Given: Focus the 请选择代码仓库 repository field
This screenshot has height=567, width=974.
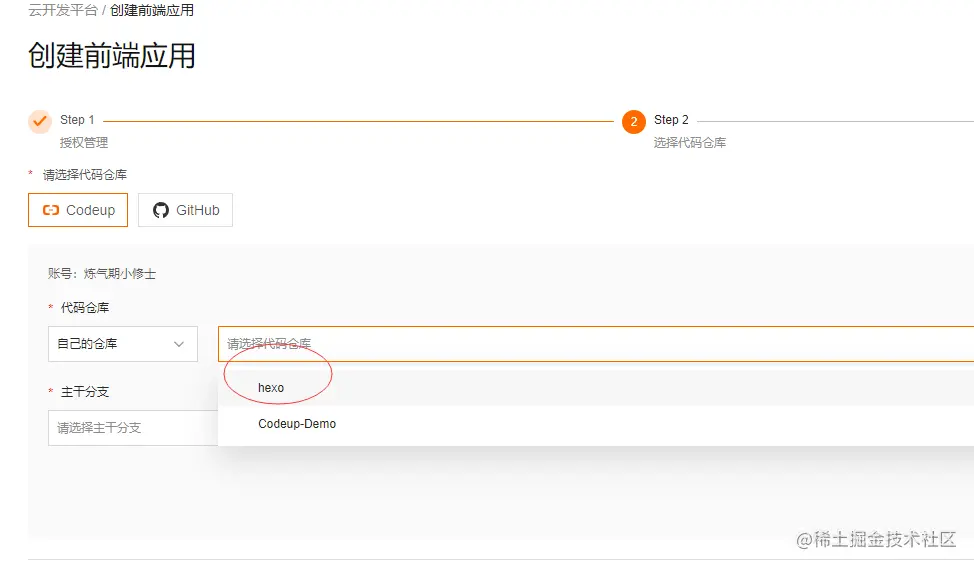Looking at the screenshot, I should pos(596,343).
